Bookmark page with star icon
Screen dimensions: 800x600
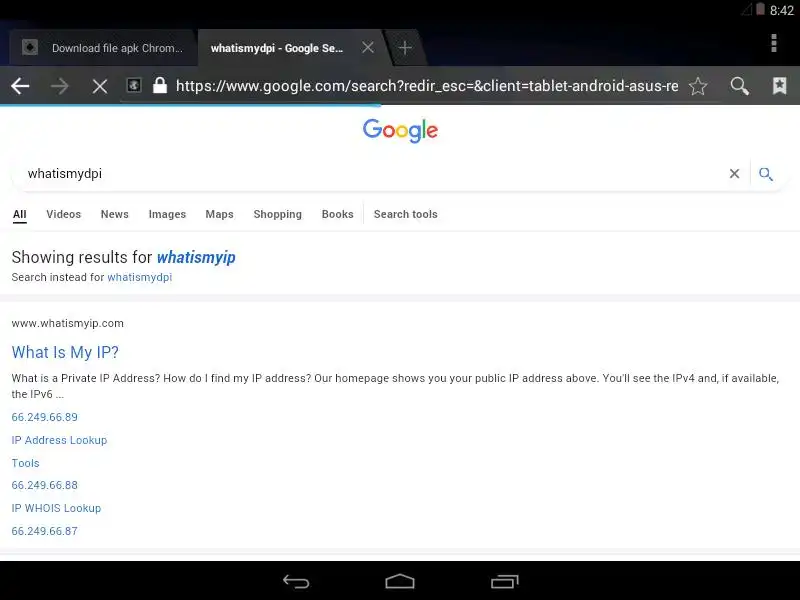[698, 86]
